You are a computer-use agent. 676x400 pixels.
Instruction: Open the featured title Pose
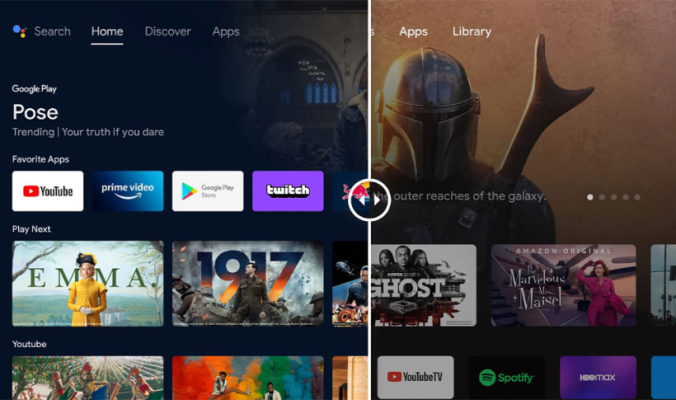pyautogui.click(x=35, y=112)
